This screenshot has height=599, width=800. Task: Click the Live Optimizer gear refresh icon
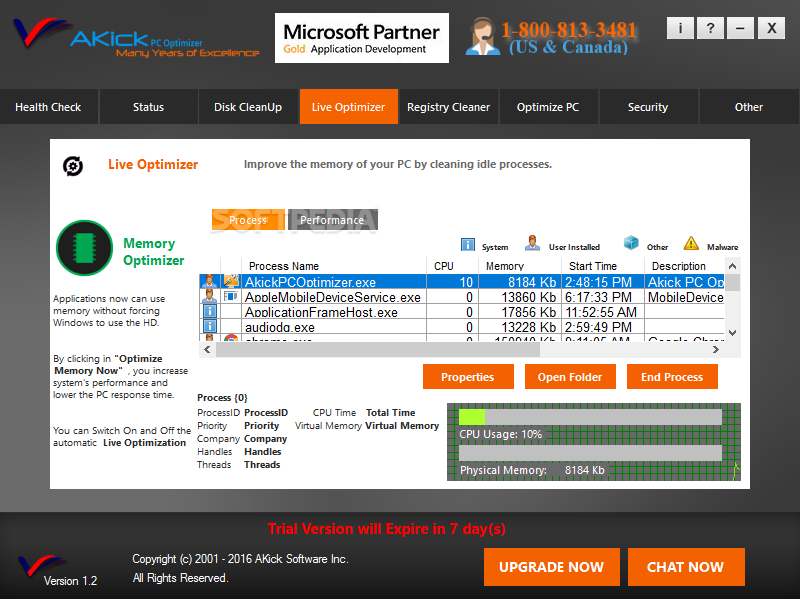point(73,166)
